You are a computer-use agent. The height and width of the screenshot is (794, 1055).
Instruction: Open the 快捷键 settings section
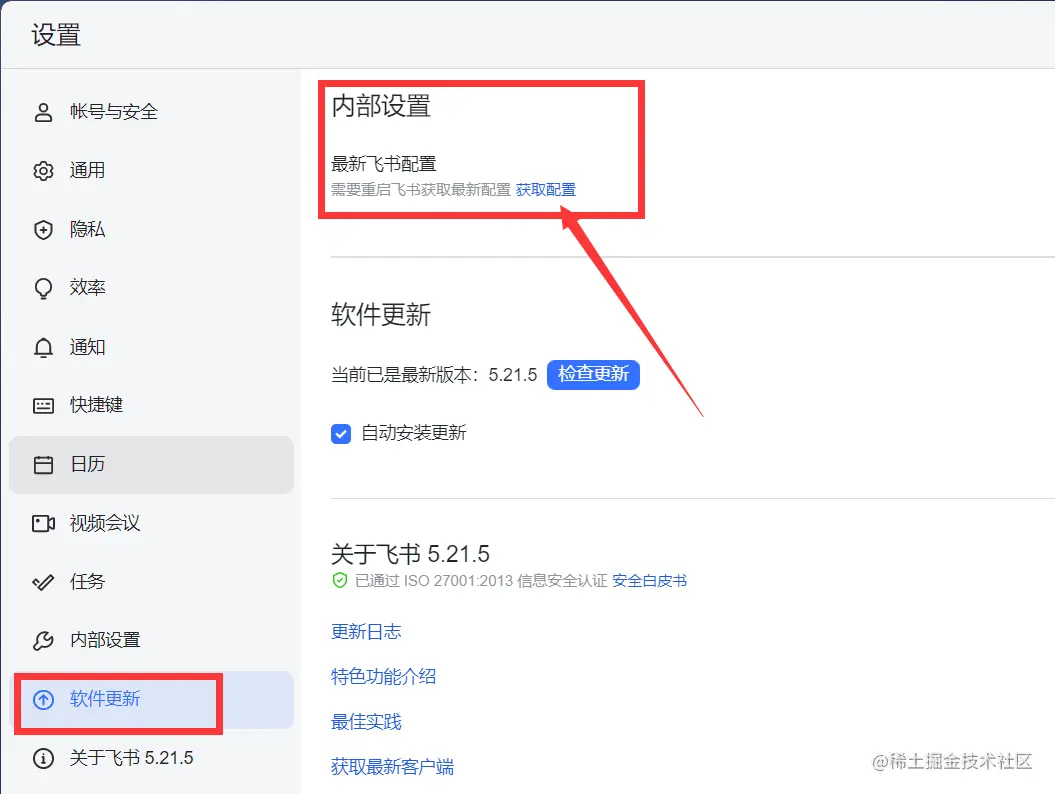pos(151,406)
